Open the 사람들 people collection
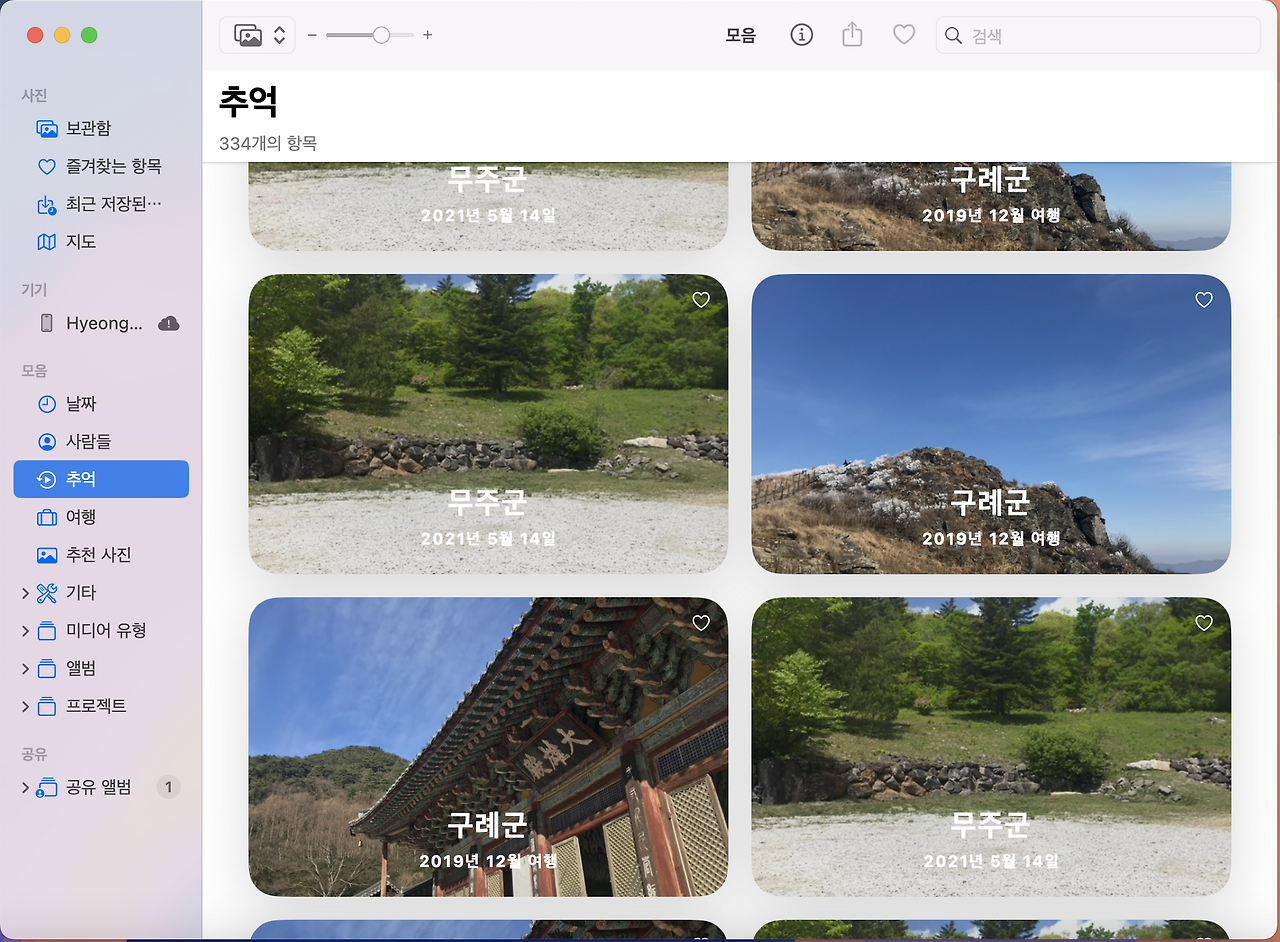Screen dimensions: 1280x942 point(101,442)
